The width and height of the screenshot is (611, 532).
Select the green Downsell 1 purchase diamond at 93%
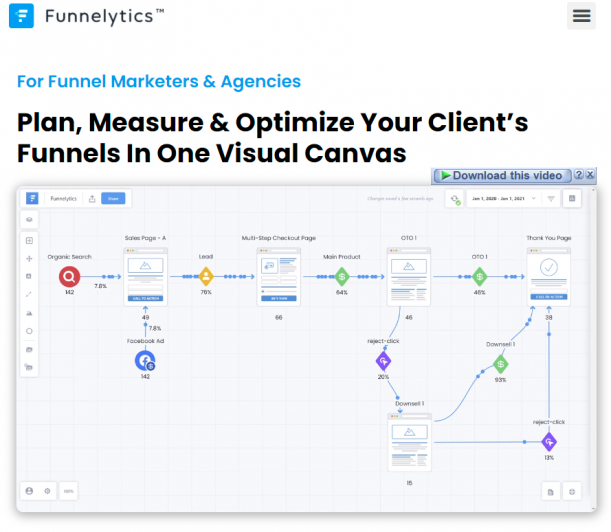pos(501,364)
